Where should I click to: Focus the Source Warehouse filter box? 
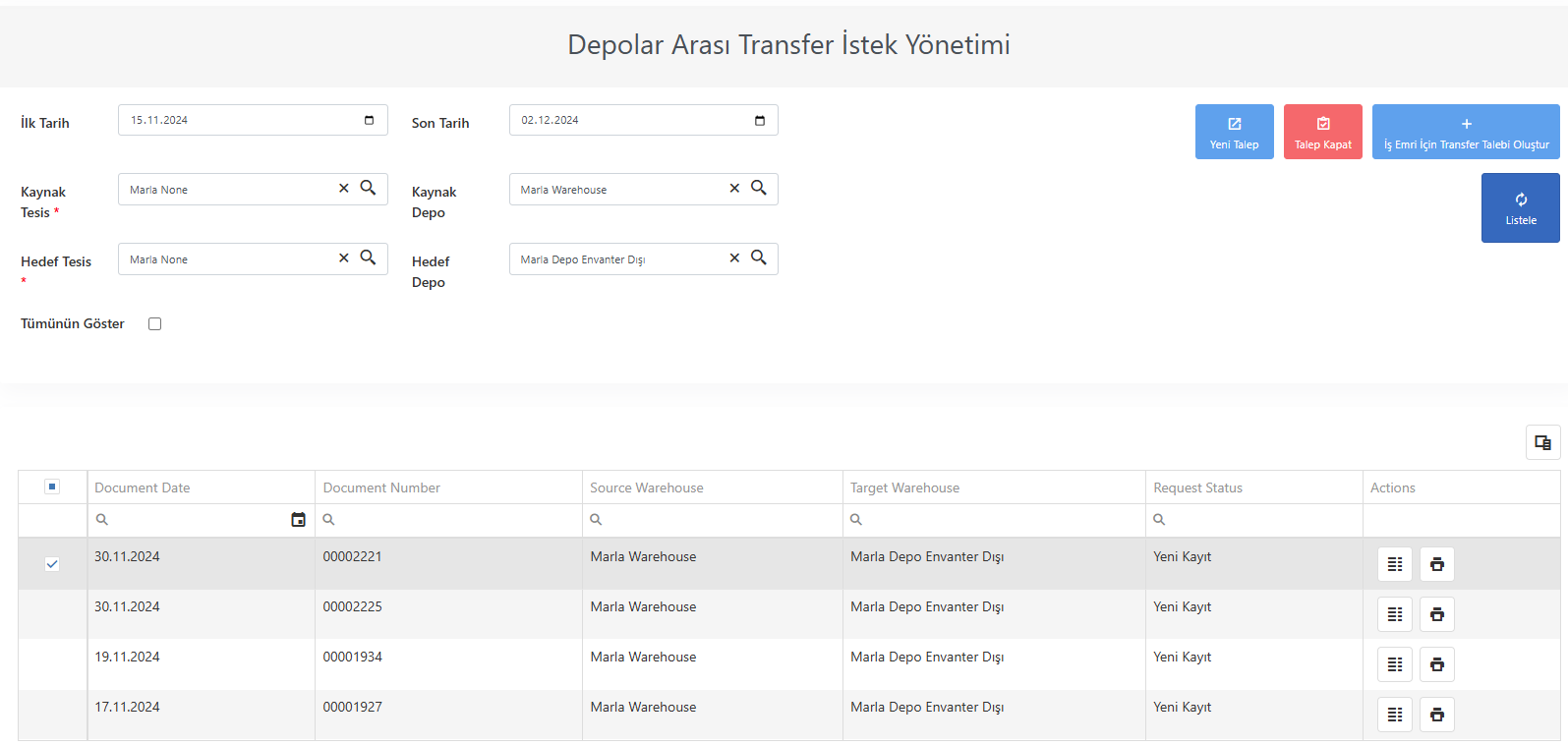coord(713,520)
